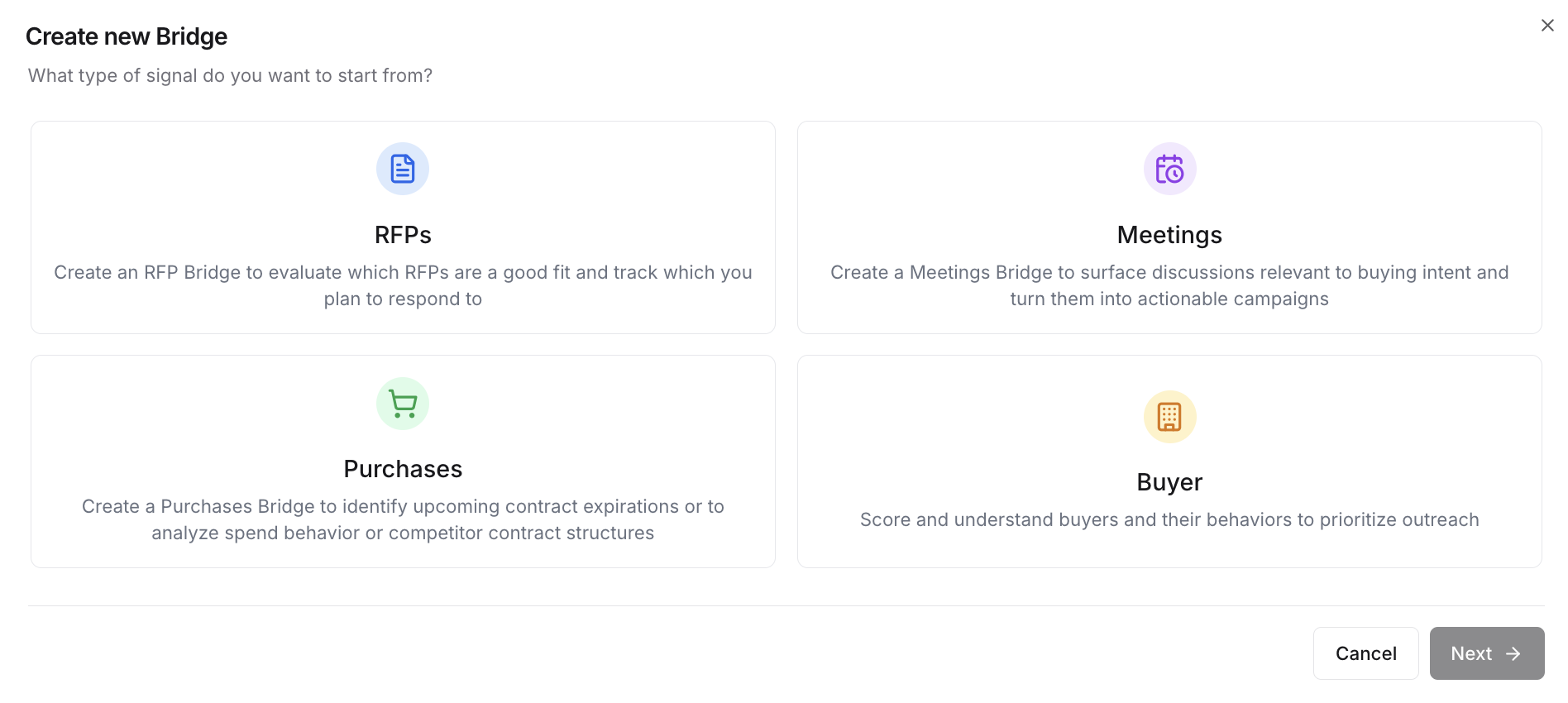Close the Create new Bridge dialog
The width and height of the screenshot is (1568, 703).
(1547, 26)
